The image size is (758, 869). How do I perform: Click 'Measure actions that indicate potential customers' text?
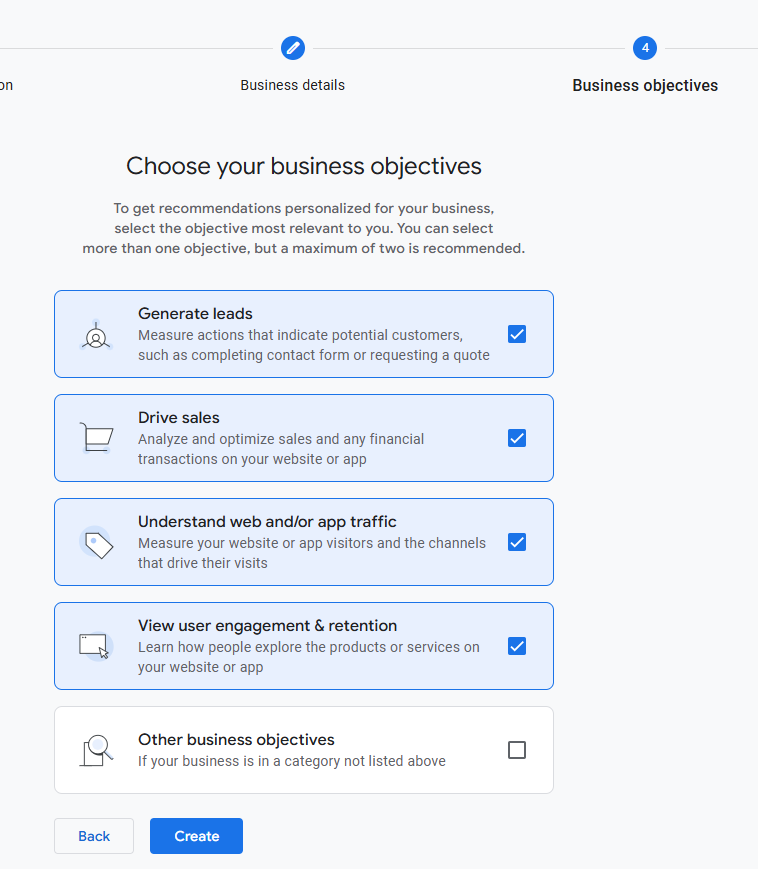pyautogui.click(x=314, y=345)
